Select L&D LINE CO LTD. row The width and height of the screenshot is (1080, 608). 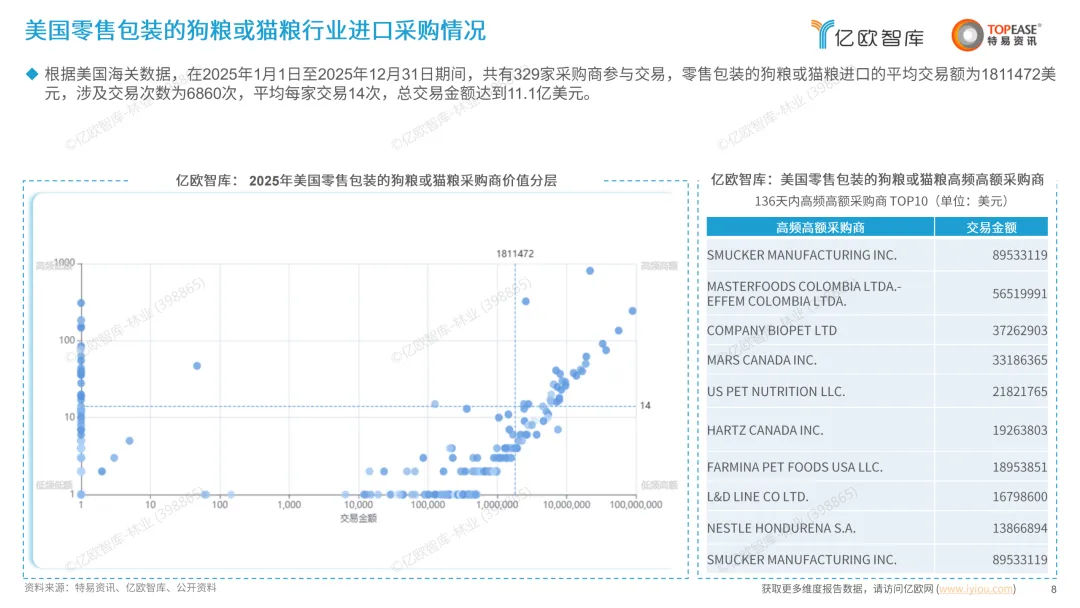pos(877,496)
